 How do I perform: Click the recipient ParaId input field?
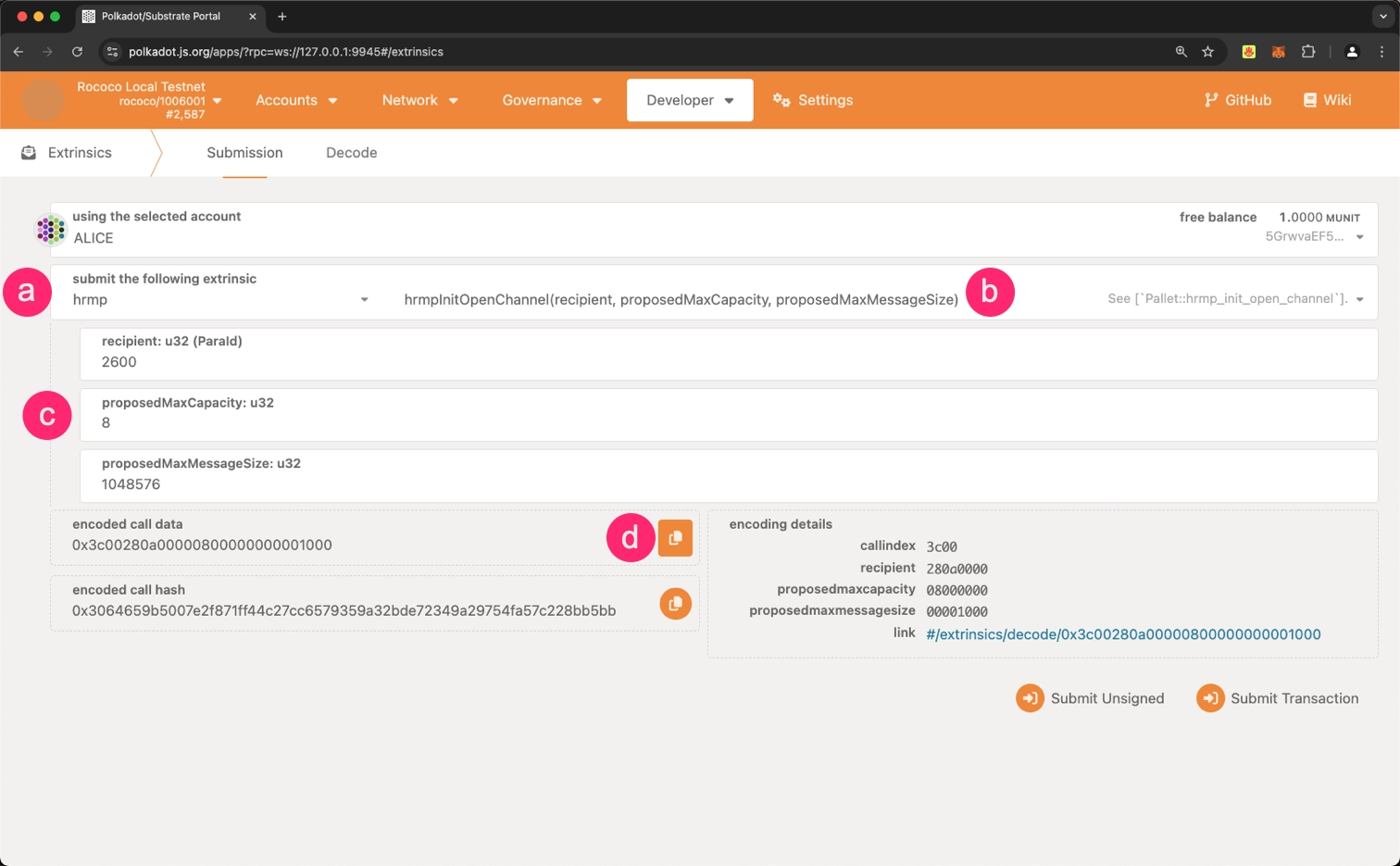[728, 362]
